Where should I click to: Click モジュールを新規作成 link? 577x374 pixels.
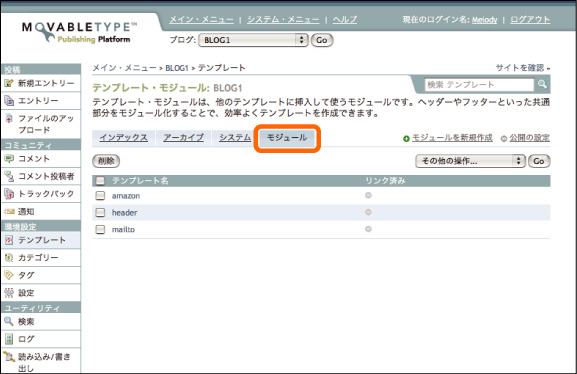[x=452, y=138]
